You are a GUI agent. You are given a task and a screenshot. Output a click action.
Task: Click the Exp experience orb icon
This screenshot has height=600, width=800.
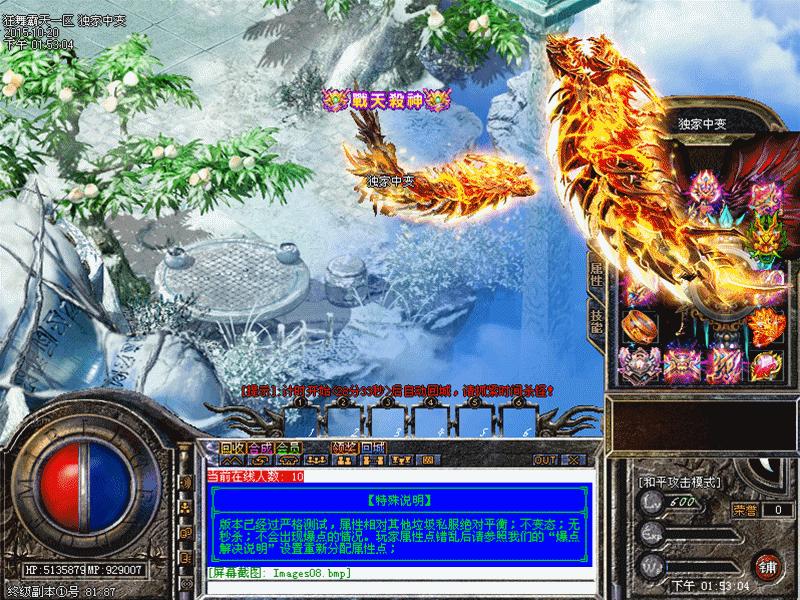tap(651, 534)
